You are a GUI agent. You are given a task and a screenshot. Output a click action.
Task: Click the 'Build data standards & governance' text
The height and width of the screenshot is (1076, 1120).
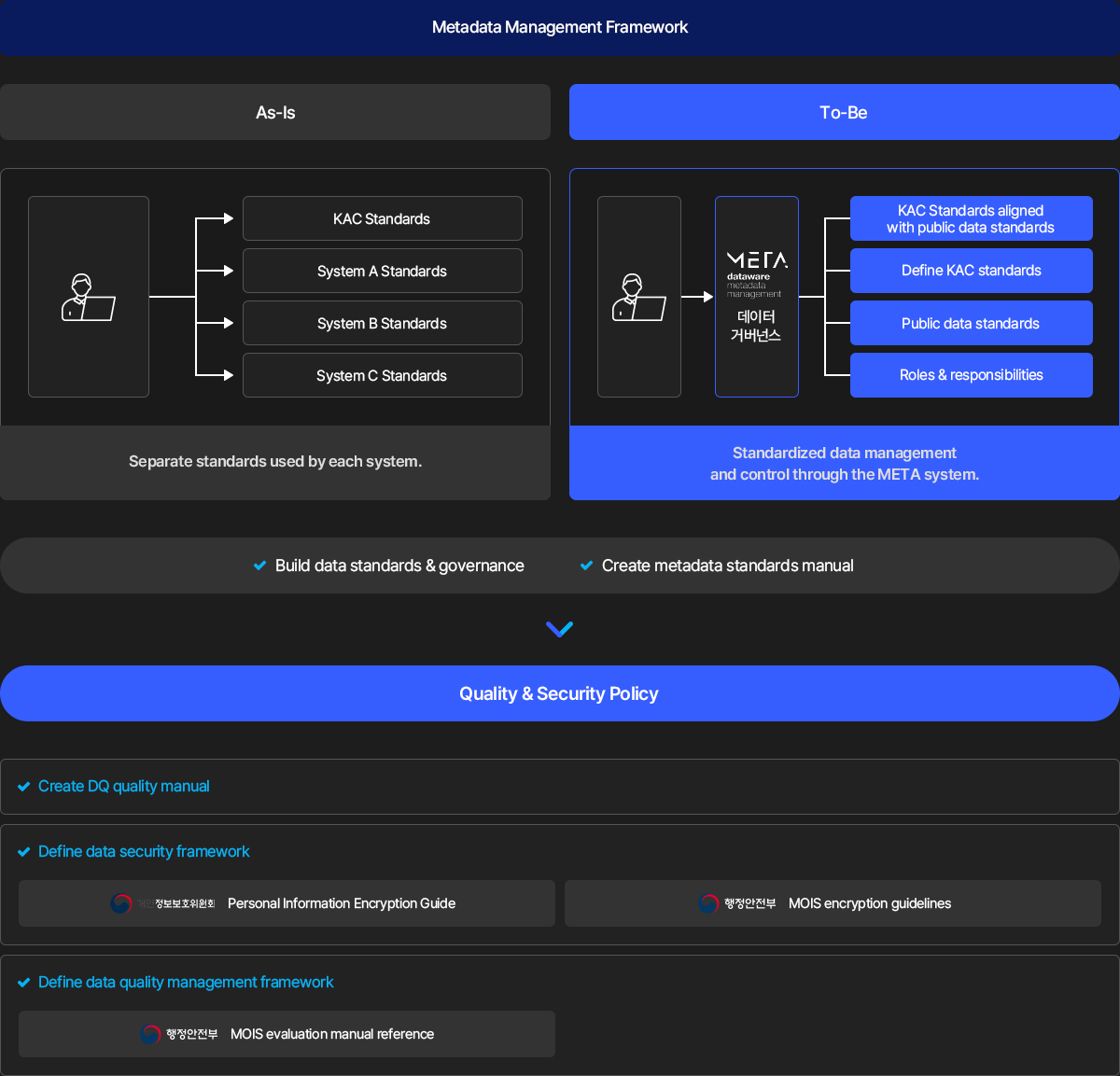pos(399,566)
